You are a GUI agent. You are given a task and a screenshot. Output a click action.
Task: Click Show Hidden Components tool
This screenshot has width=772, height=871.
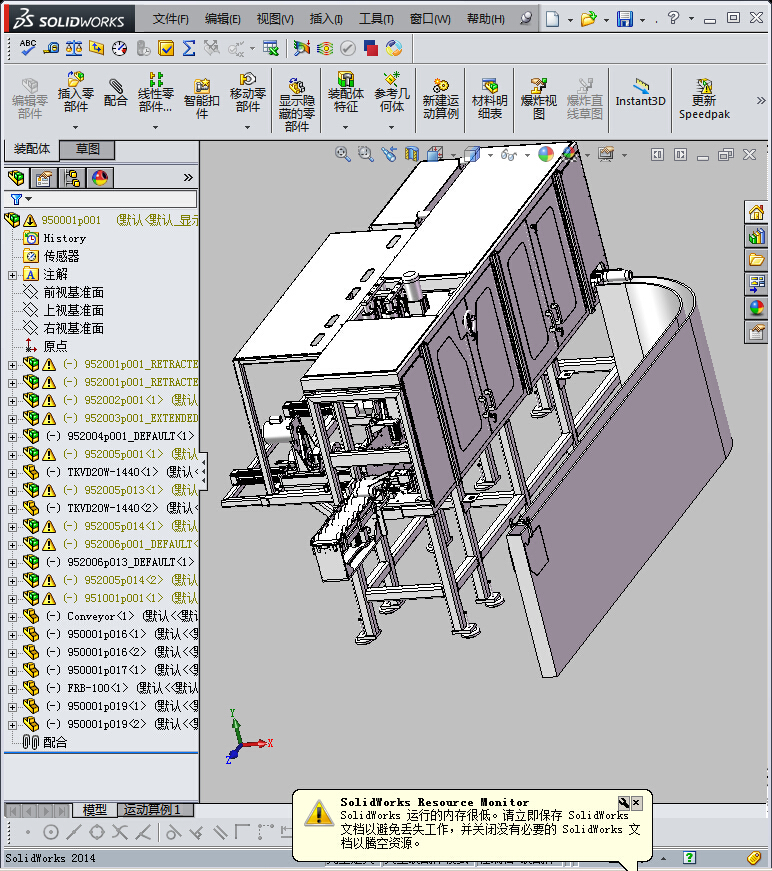[x=297, y=104]
